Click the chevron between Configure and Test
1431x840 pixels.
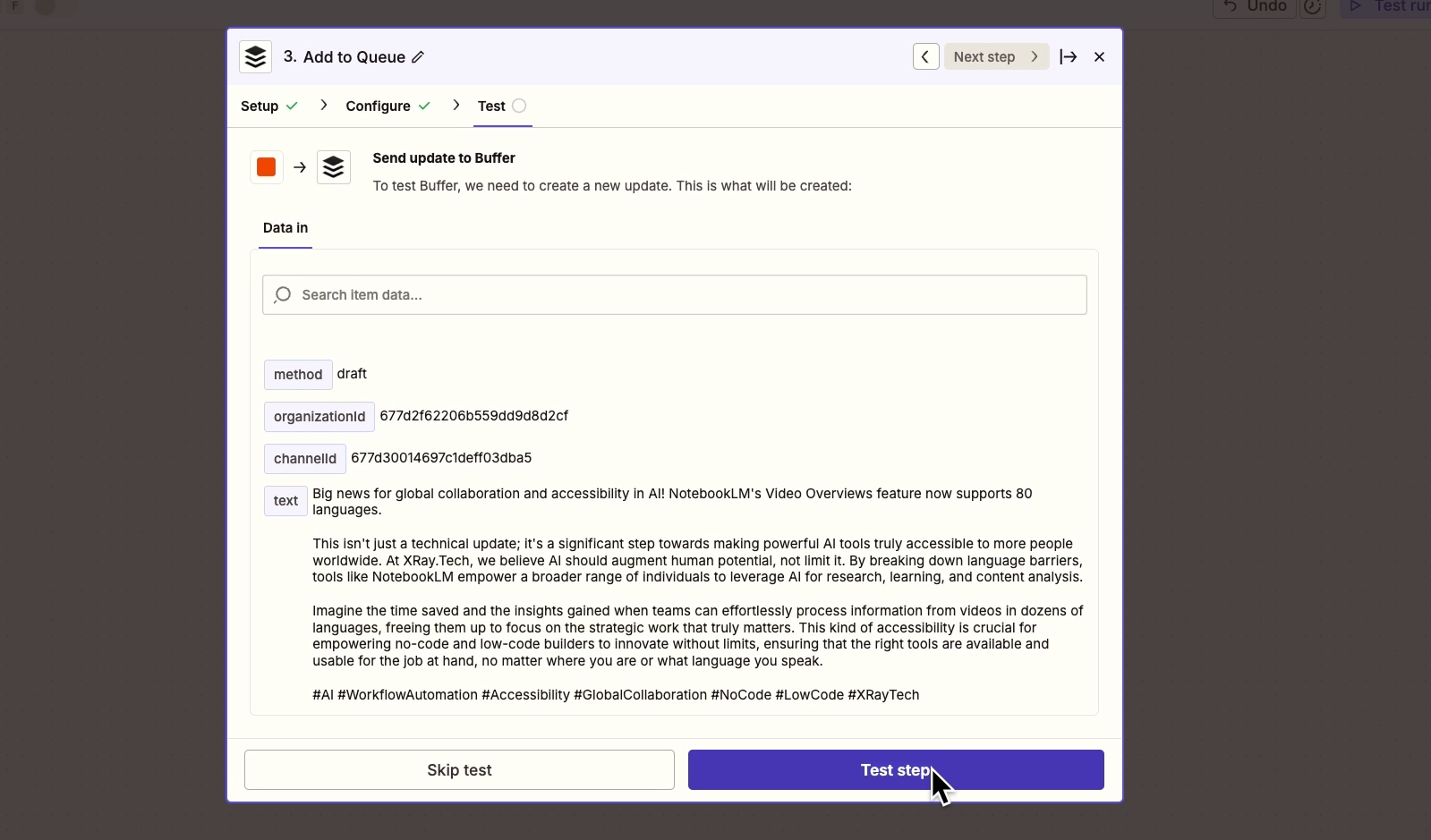tap(456, 105)
